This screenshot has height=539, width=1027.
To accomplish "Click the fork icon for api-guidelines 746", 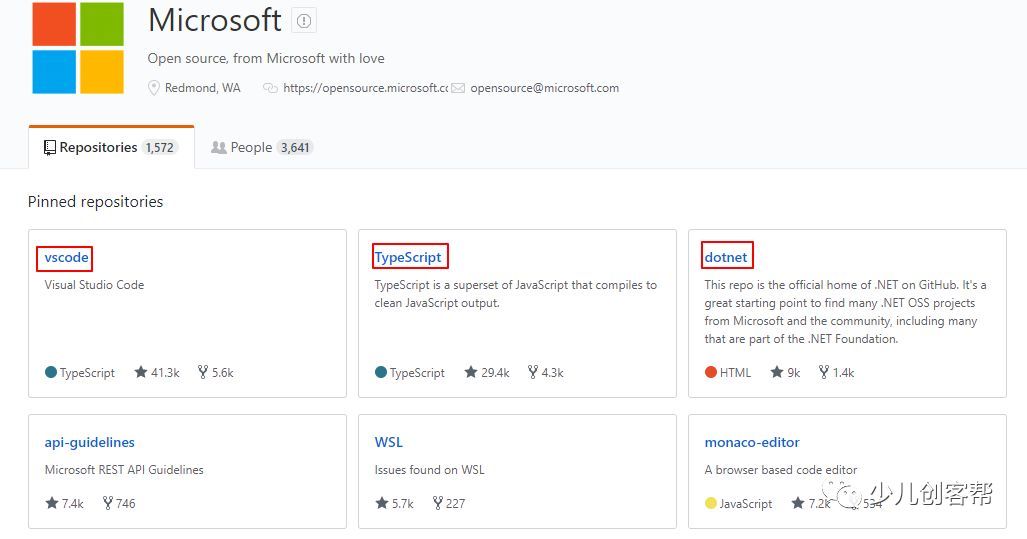I will coord(107,503).
